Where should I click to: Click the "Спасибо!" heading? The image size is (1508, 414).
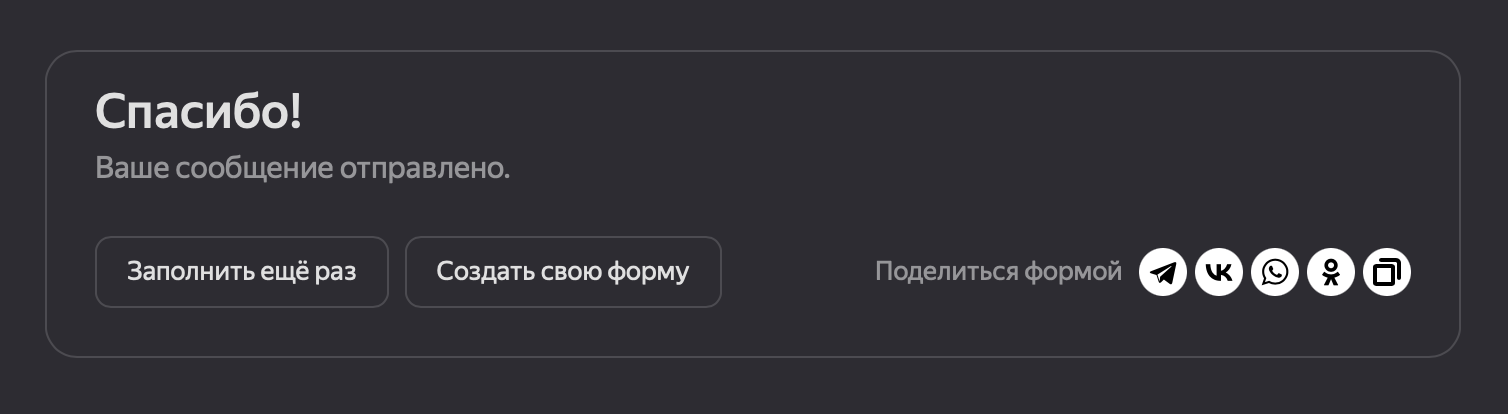pyautogui.click(x=198, y=112)
